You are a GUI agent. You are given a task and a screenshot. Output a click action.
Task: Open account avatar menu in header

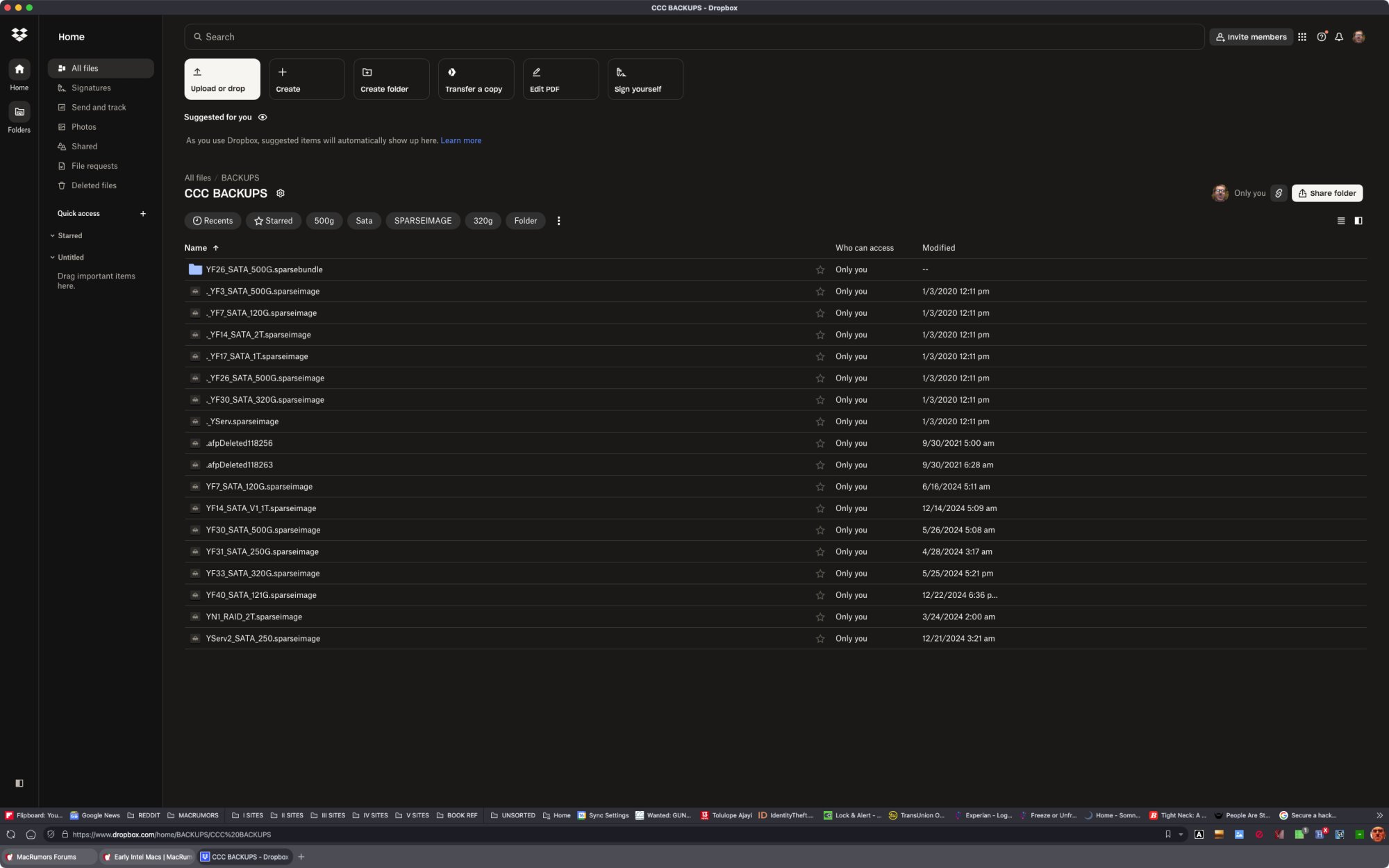tap(1359, 37)
